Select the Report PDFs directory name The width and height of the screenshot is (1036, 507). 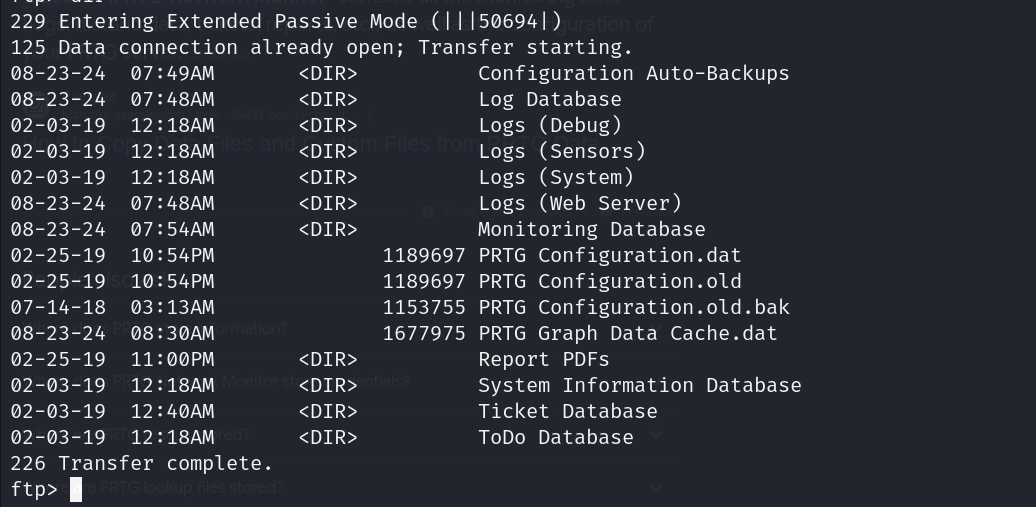[543, 359]
